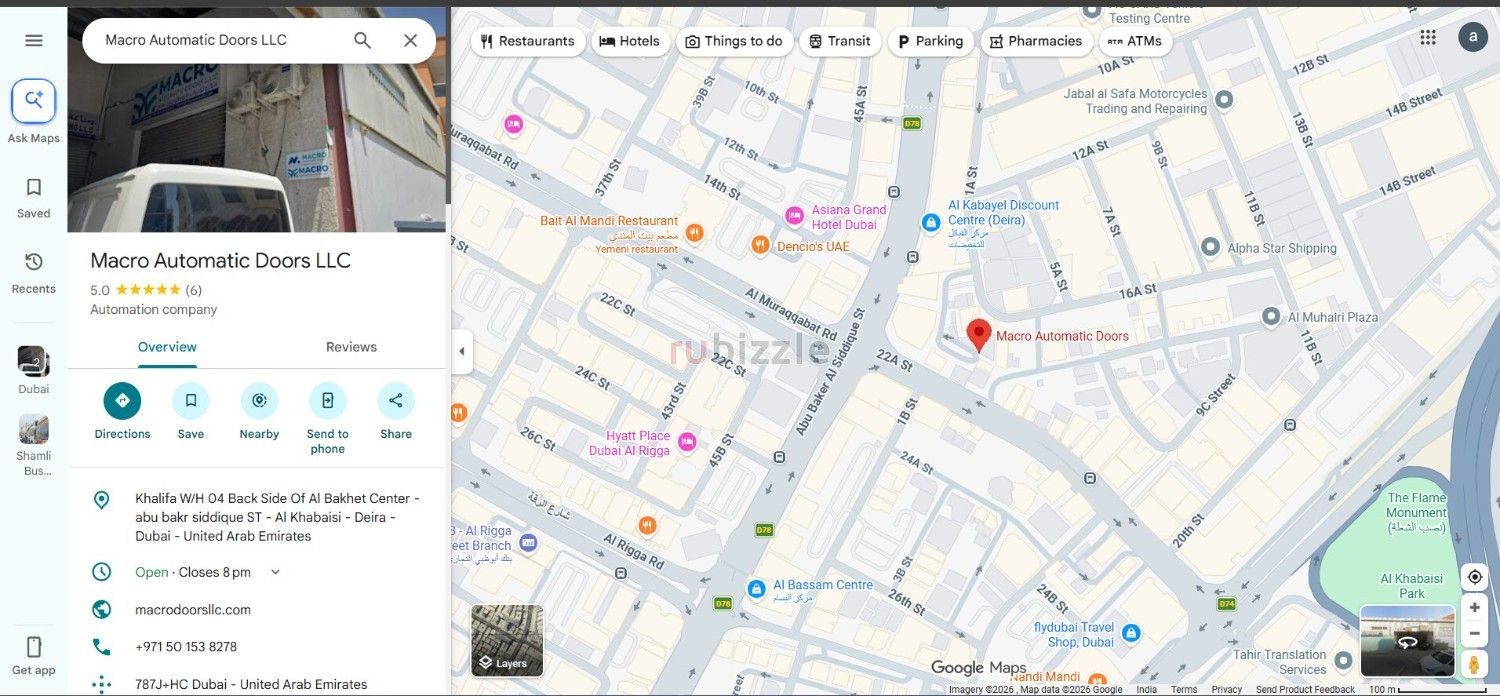Click plus code 787J+HC Dubai
The height and width of the screenshot is (696, 1500).
[251, 685]
